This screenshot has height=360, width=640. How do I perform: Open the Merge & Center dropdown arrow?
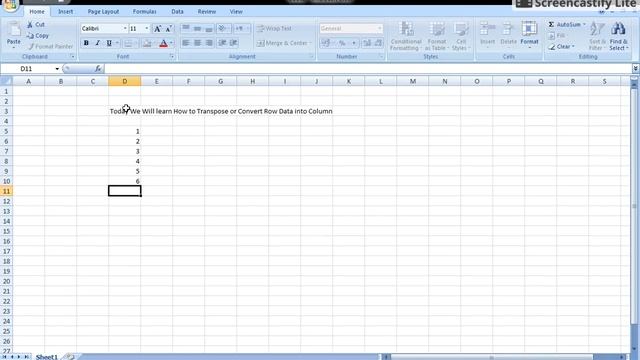click(311, 43)
